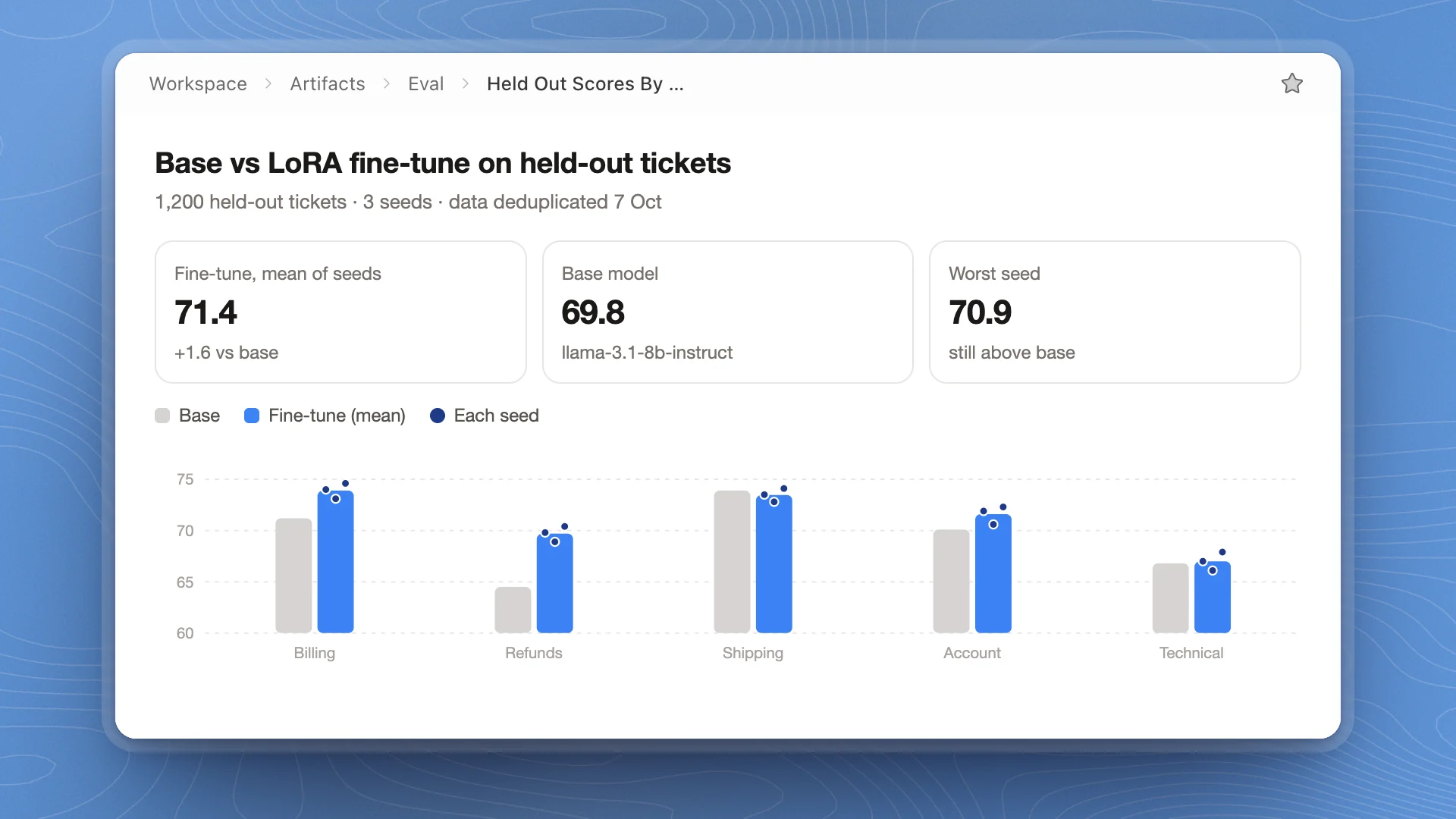This screenshot has width=1456, height=819.
Task: Click the Account gray base bar
Action: click(951, 581)
